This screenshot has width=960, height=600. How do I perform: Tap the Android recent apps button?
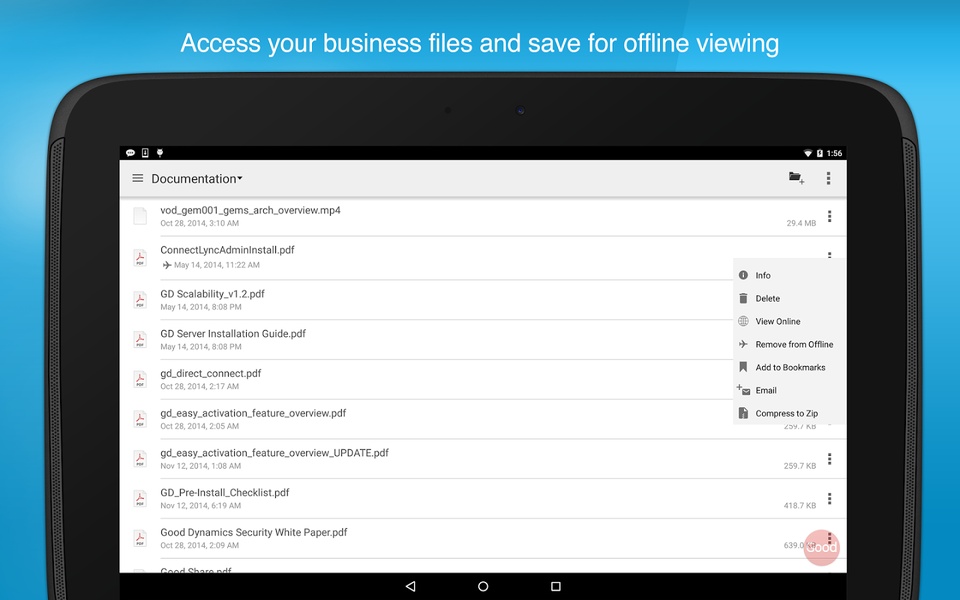tap(555, 586)
